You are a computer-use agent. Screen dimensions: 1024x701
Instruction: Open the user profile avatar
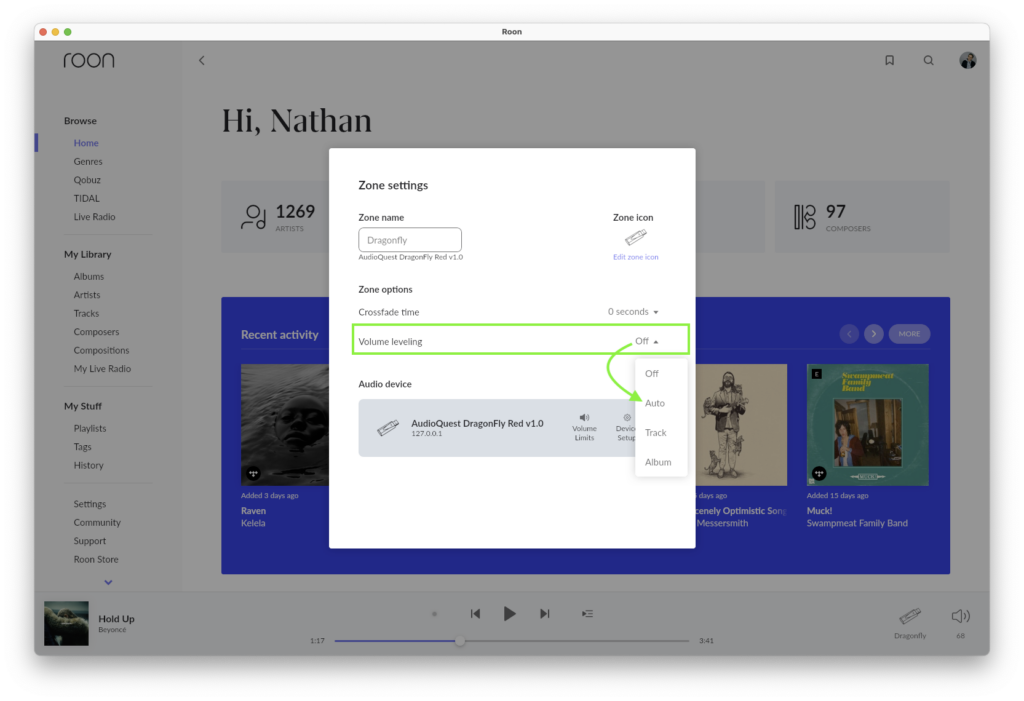[x=968, y=60]
